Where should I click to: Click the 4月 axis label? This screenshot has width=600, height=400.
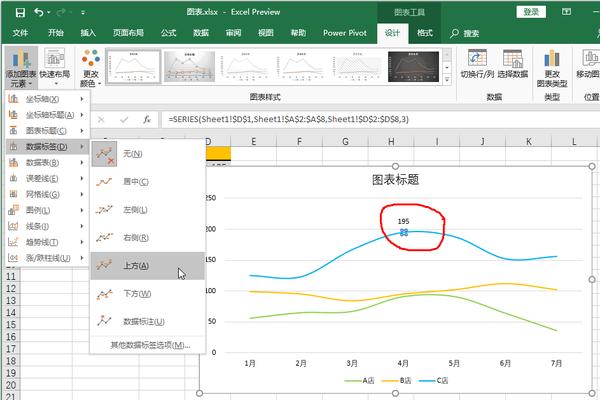point(403,363)
